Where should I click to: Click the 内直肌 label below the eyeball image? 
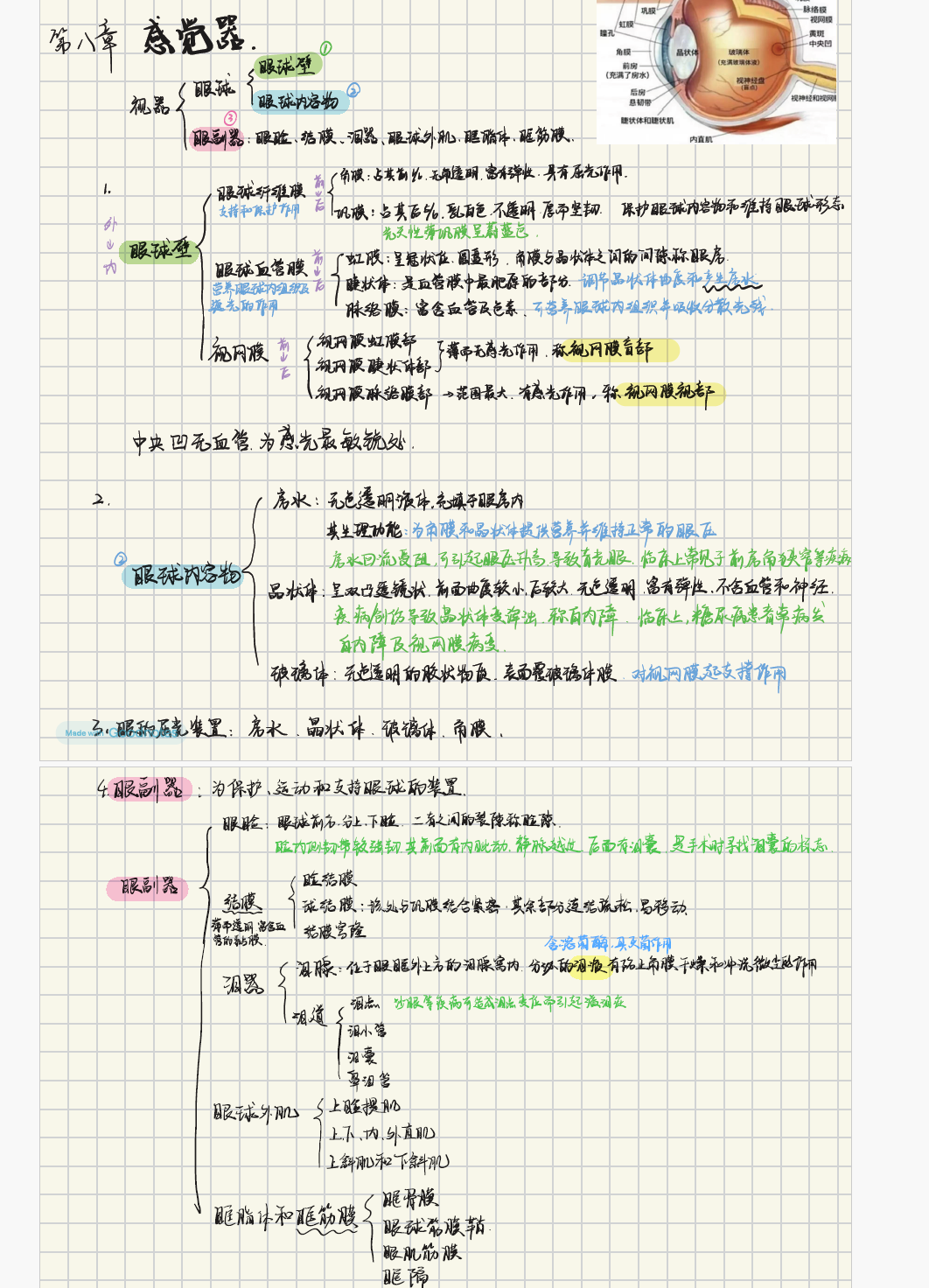tap(701, 139)
